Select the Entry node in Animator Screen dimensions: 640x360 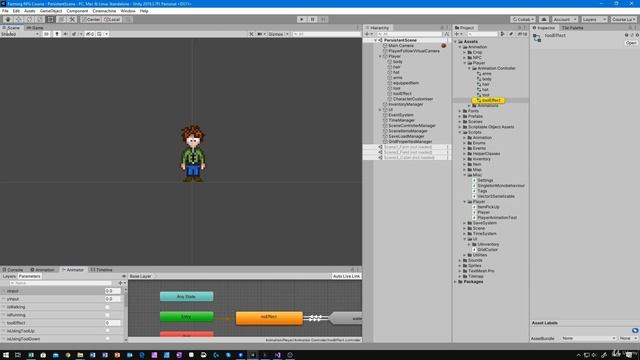[x=187, y=317]
